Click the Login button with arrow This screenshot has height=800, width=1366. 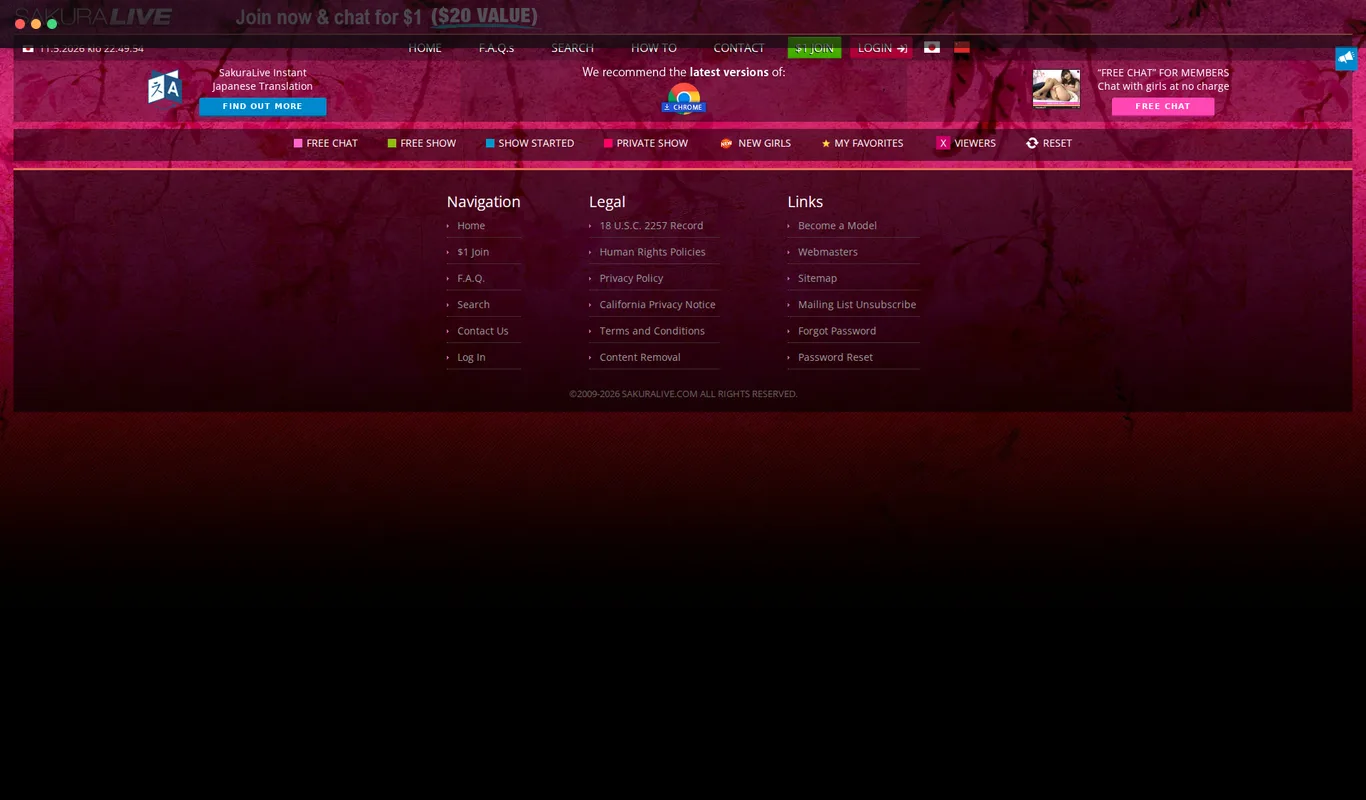pyautogui.click(x=881, y=48)
